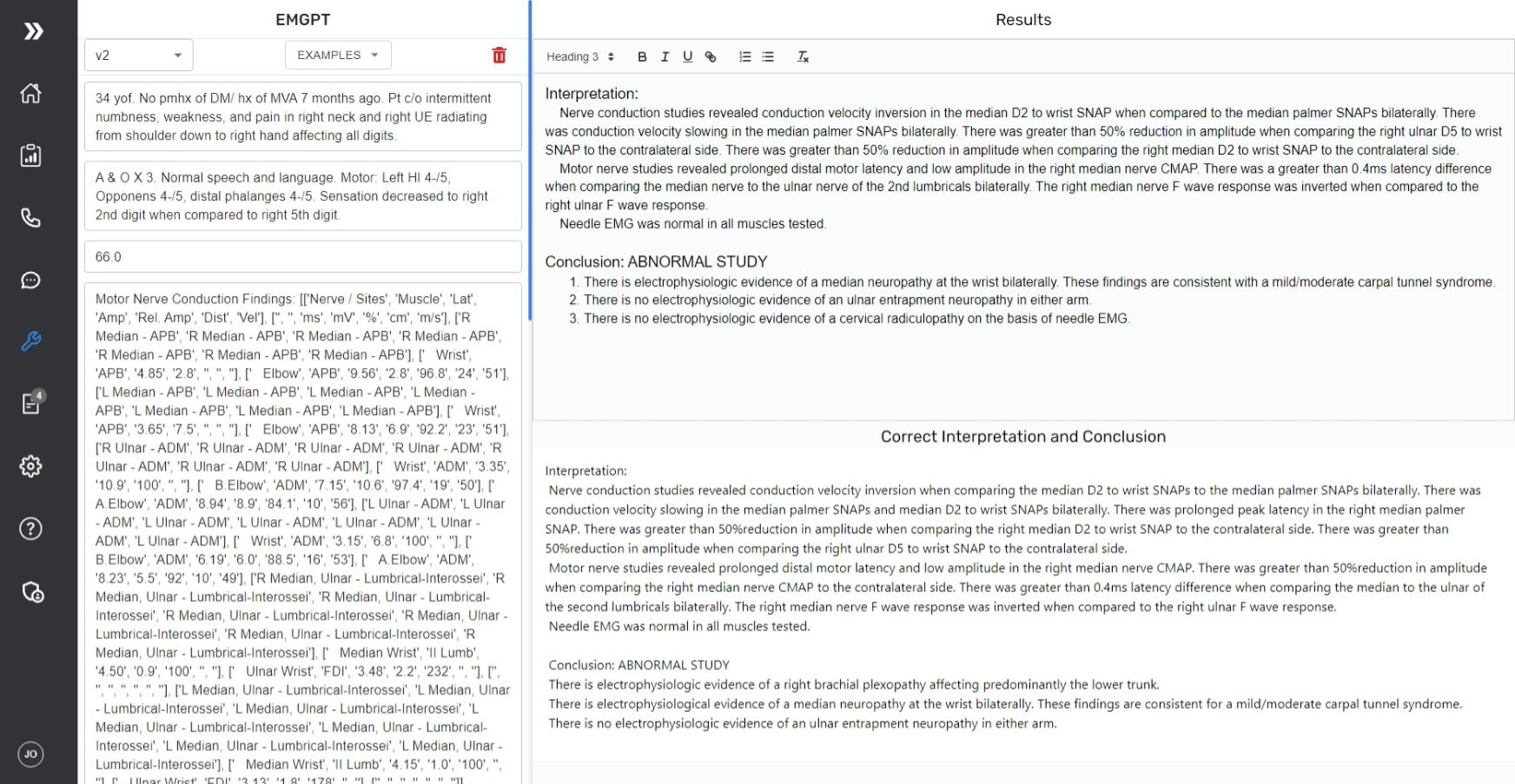This screenshot has height=784, width=1515.
Task: Open the phone calls icon in sidebar
Action: (31, 217)
